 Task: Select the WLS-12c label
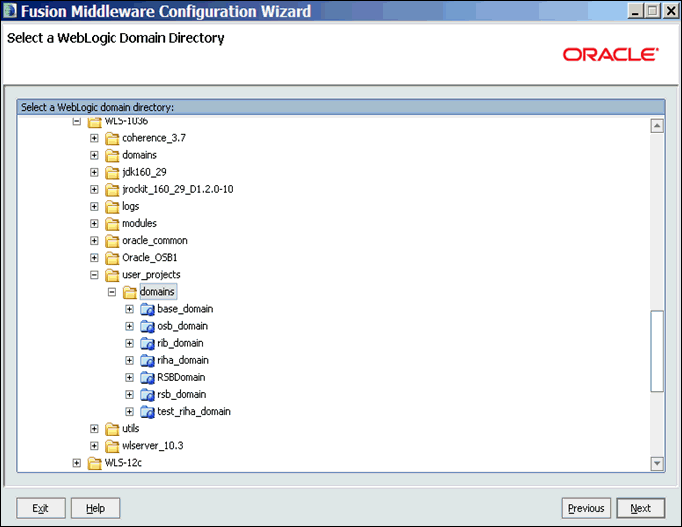[x=124, y=463]
